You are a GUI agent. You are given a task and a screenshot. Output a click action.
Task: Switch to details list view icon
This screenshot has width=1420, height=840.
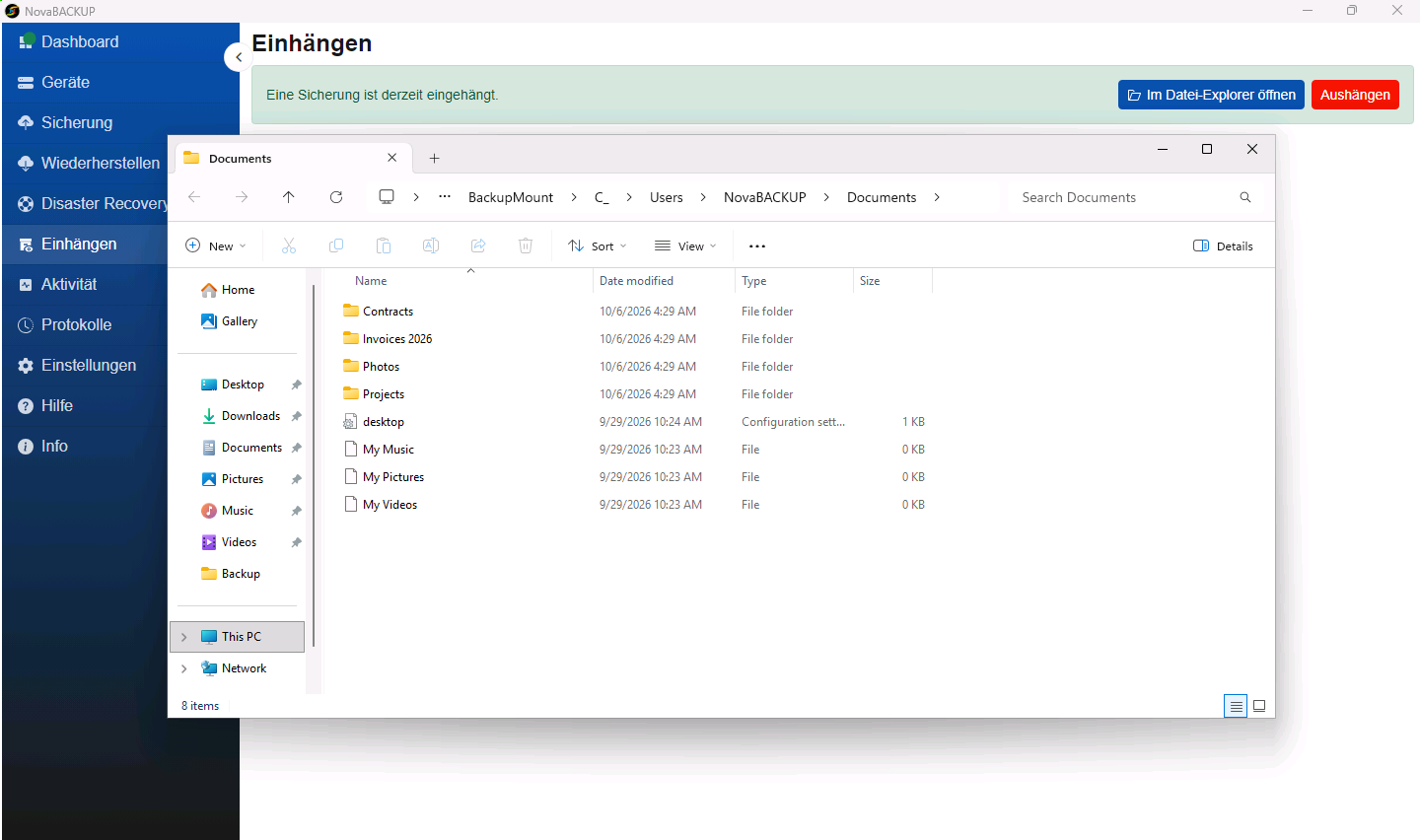coord(1236,706)
